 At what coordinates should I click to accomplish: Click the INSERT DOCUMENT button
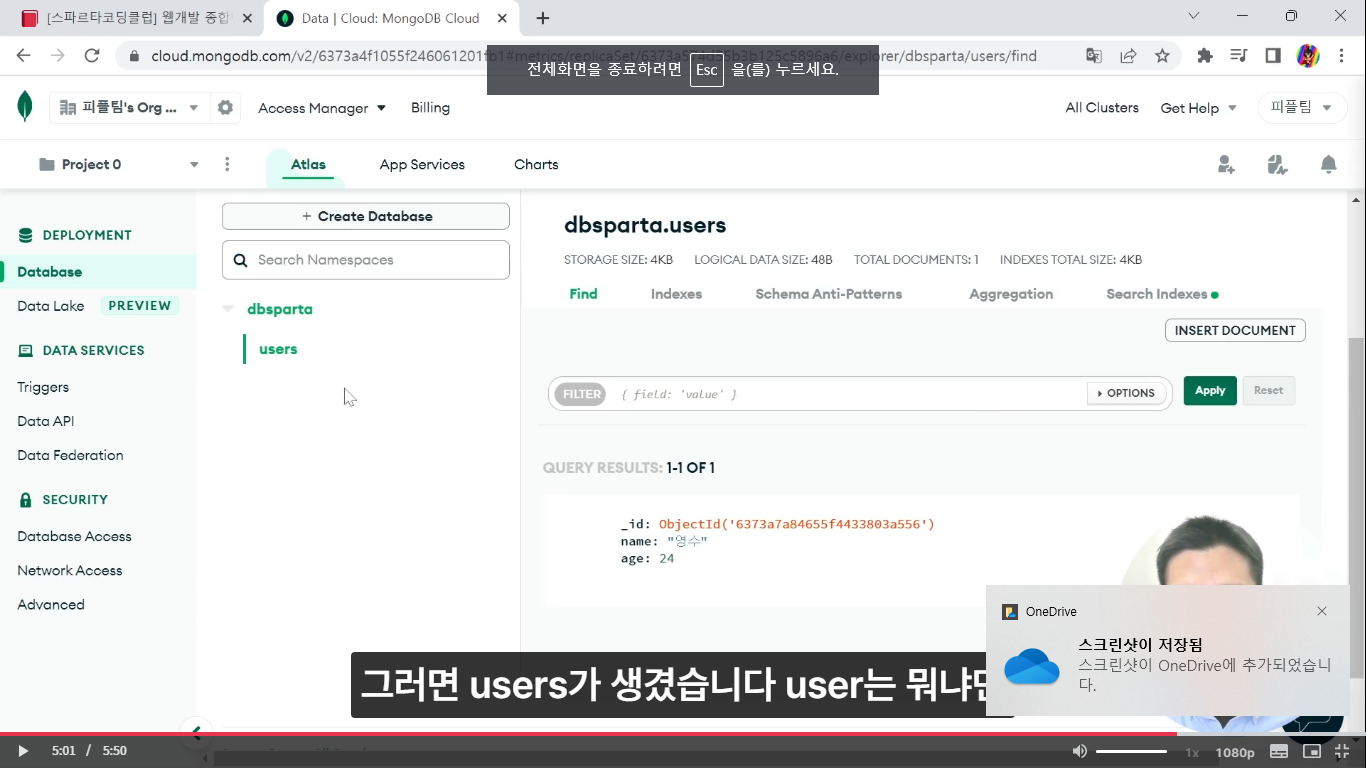1235,330
